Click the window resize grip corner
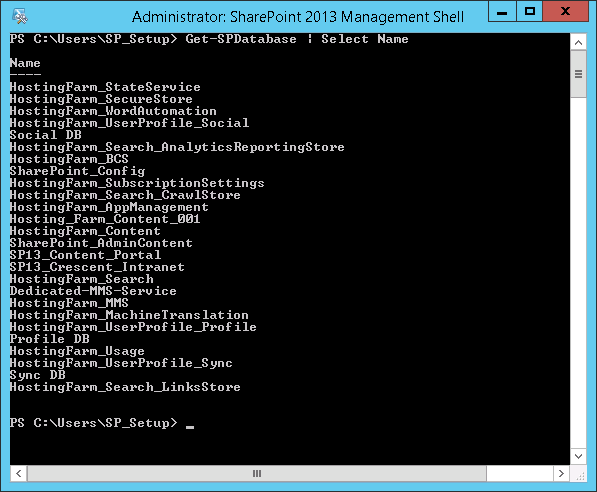The width and height of the screenshot is (597, 492). click(x=580, y=475)
